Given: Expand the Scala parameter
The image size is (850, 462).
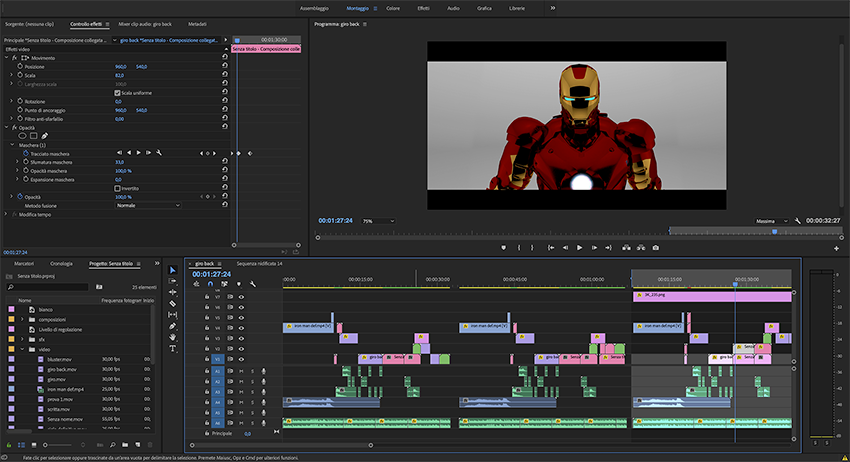Looking at the screenshot, I should (x=11, y=75).
